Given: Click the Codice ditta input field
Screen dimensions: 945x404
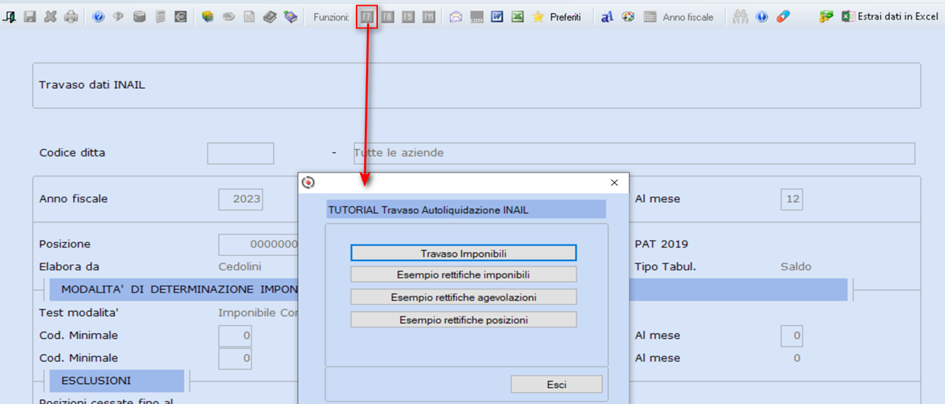Looking at the screenshot, I should tap(240, 153).
